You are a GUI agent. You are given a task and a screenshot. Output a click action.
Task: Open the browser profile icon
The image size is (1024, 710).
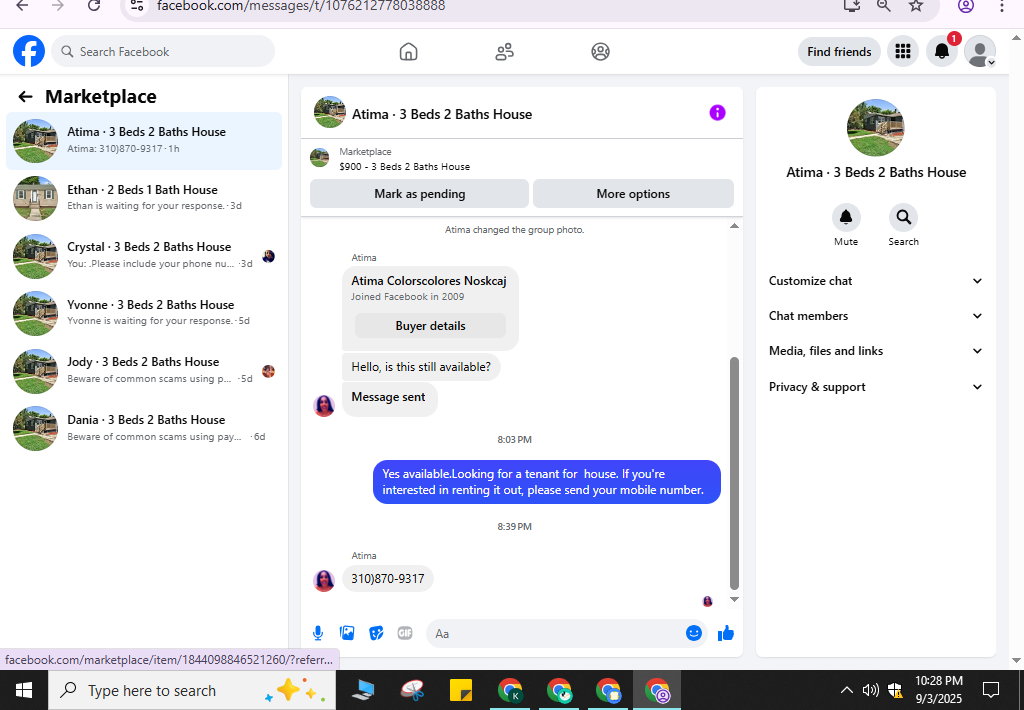[x=966, y=6]
